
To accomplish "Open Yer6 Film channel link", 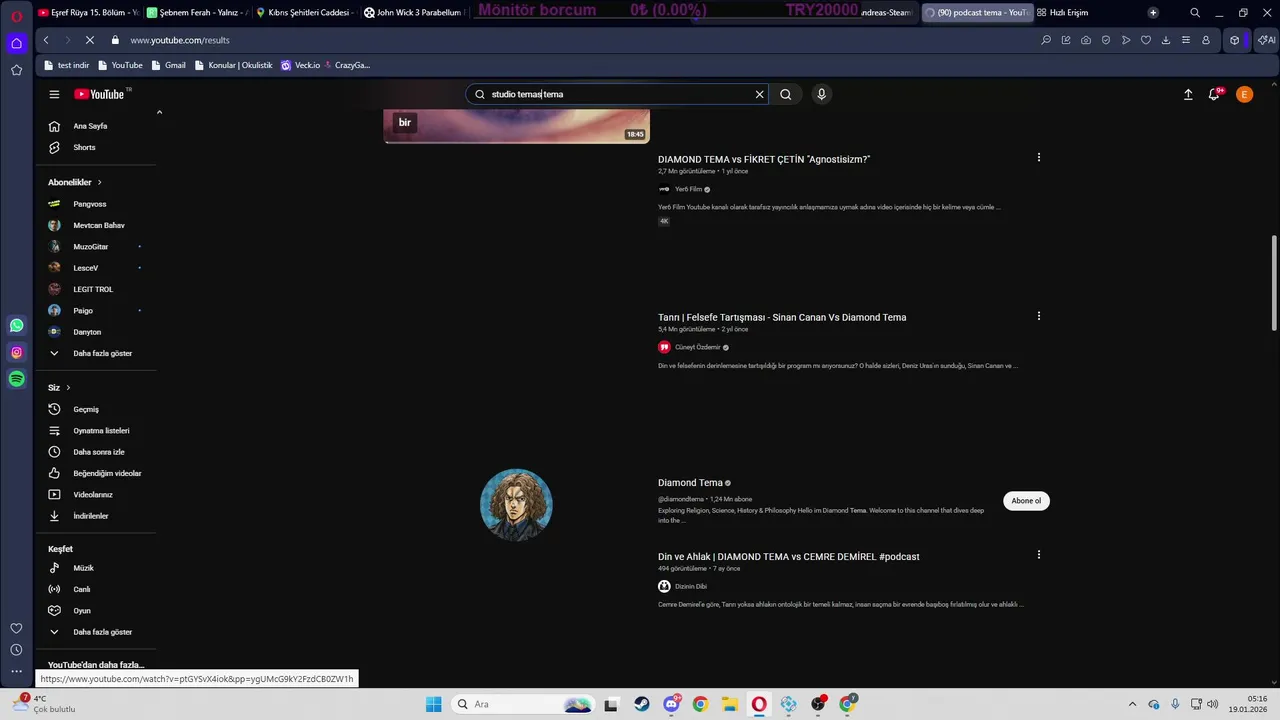I will point(688,189).
